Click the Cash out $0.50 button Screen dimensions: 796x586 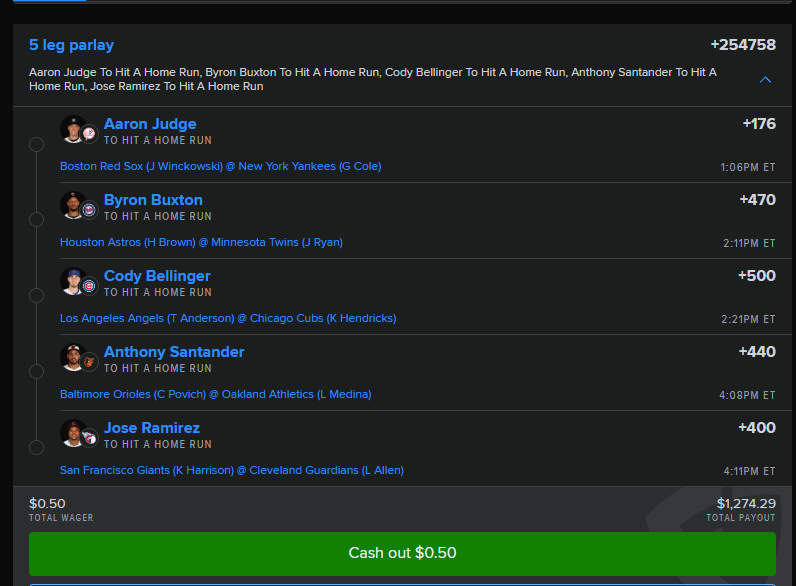coord(402,554)
